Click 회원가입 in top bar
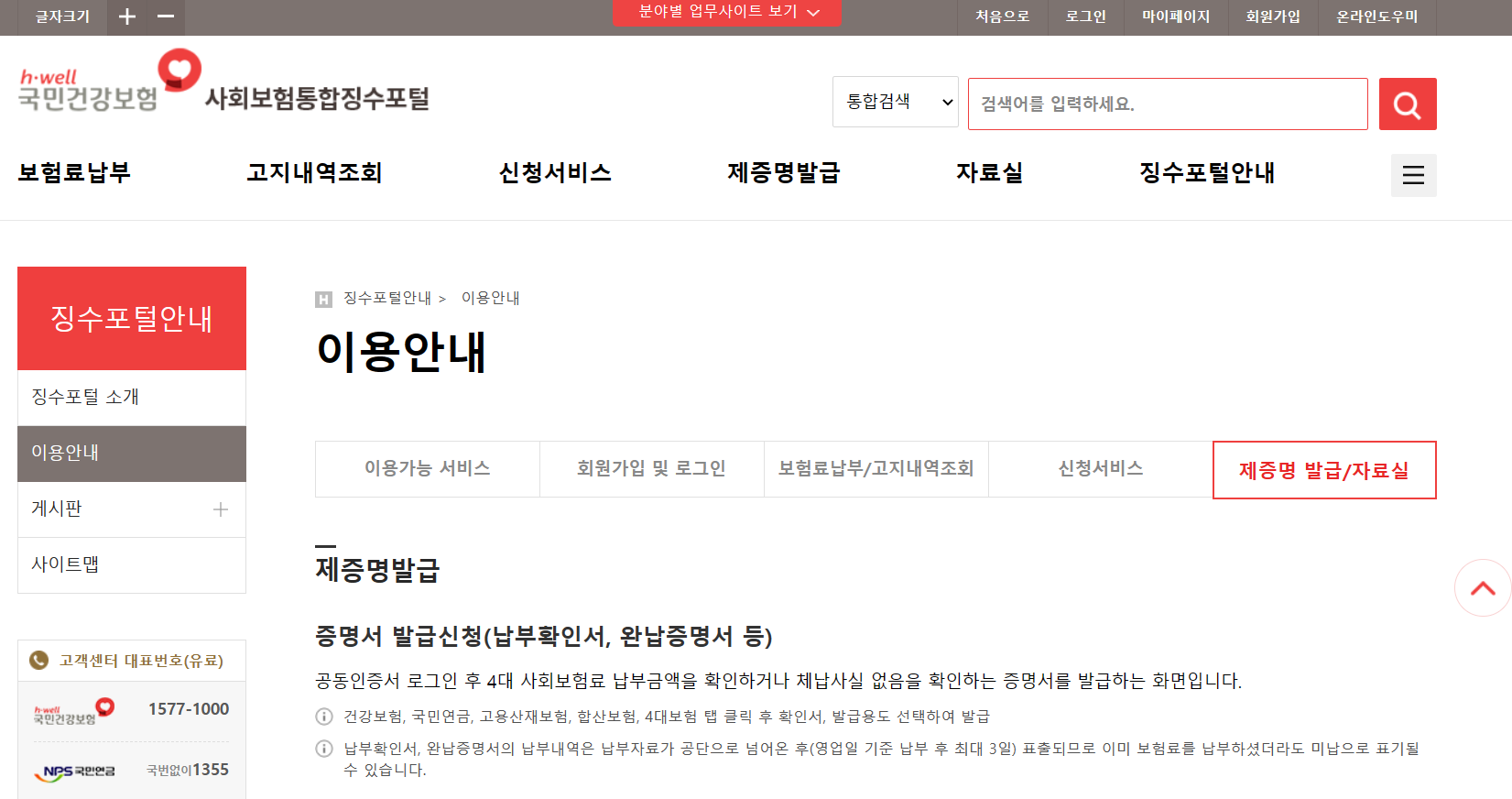This screenshot has width=1512, height=799. 1273,16
